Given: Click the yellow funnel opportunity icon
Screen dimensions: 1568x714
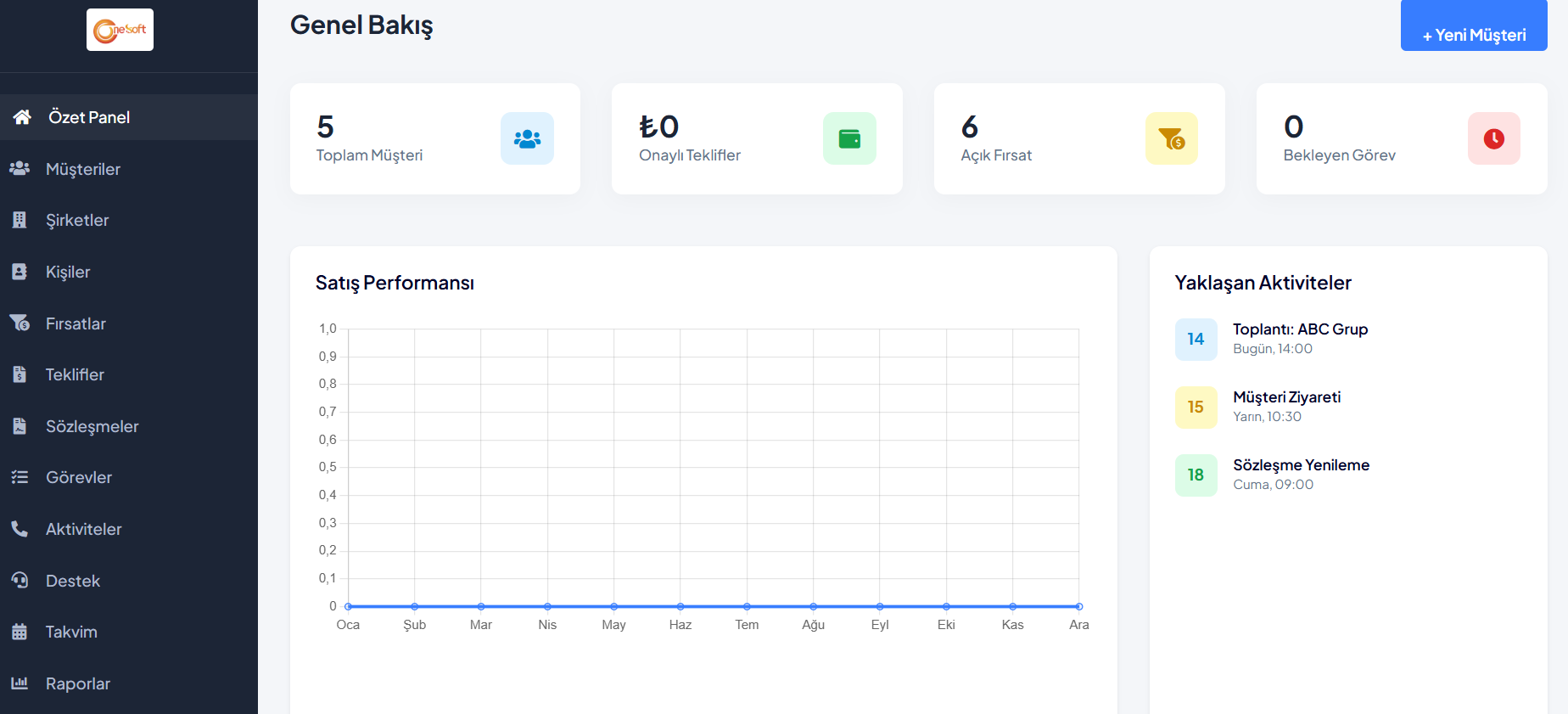Looking at the screenshot, I should [1171, 138].
